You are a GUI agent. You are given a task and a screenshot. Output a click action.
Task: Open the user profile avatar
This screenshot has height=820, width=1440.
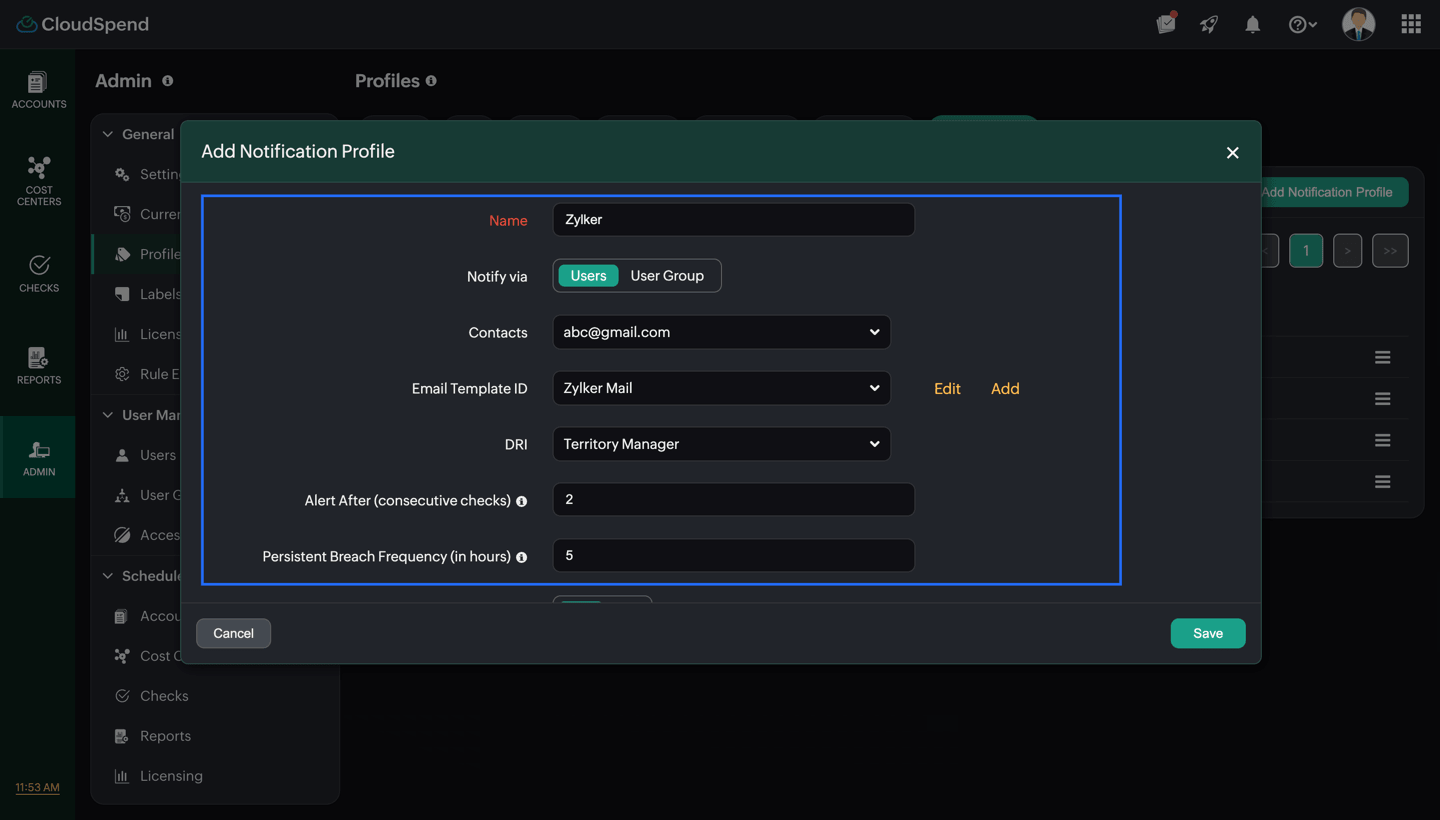[1358, 24]
